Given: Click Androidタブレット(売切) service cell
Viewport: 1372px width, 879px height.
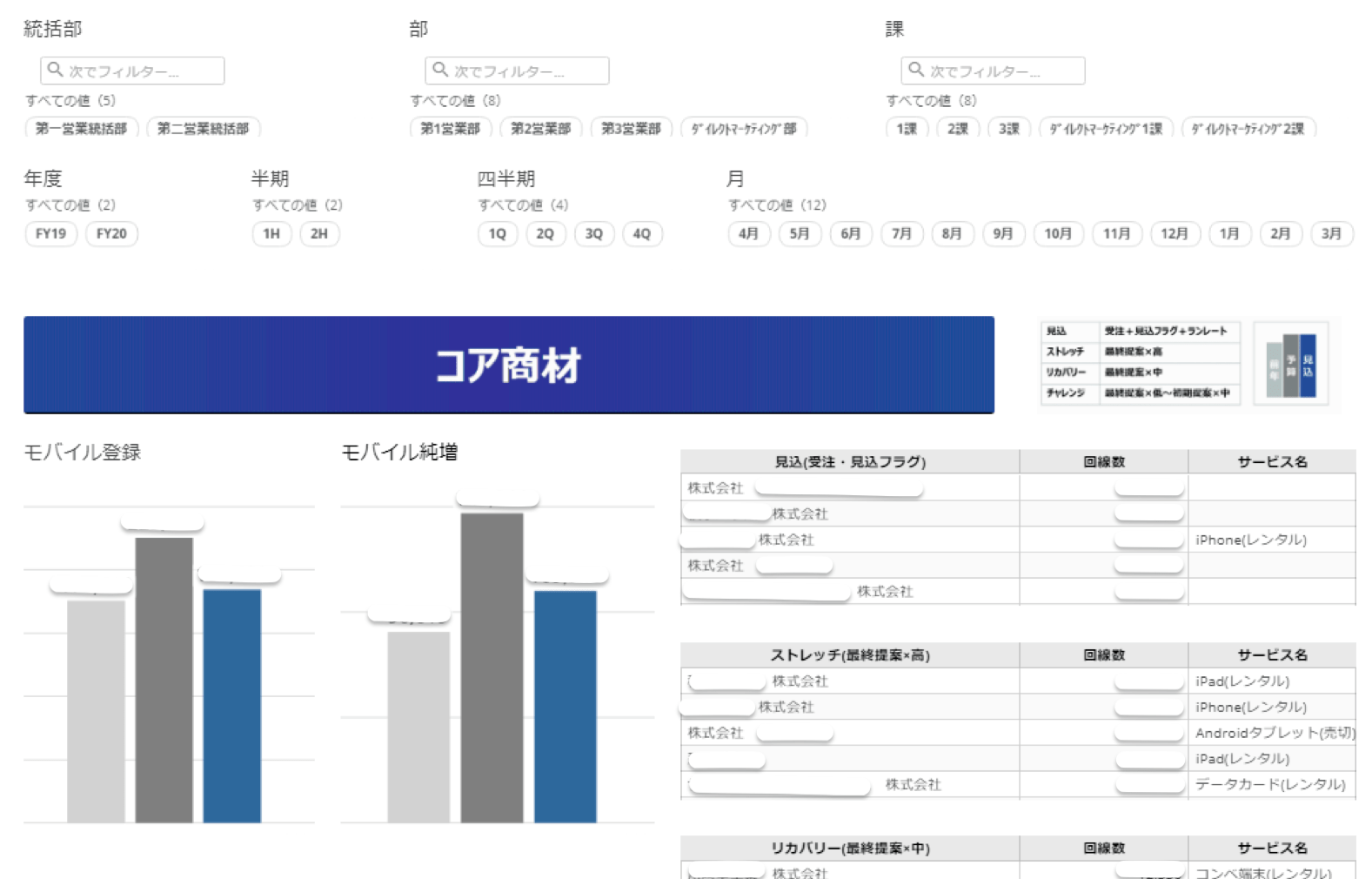Looking at the screenshot, I should pos(1272,733).
